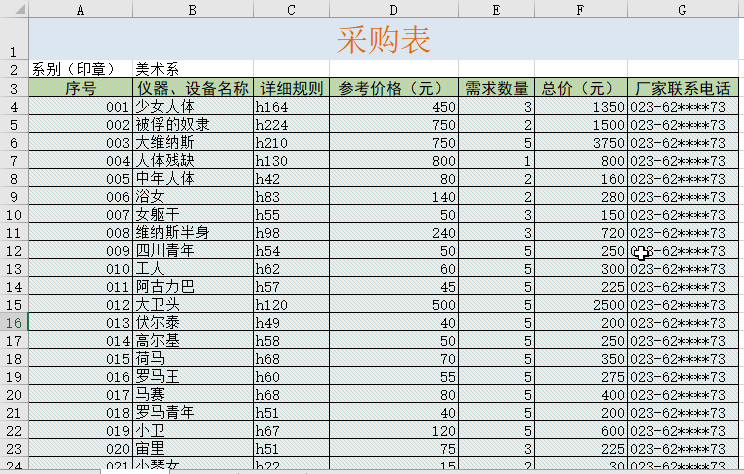Select column G header
This screenshot has width=744, height=474.
681,9
